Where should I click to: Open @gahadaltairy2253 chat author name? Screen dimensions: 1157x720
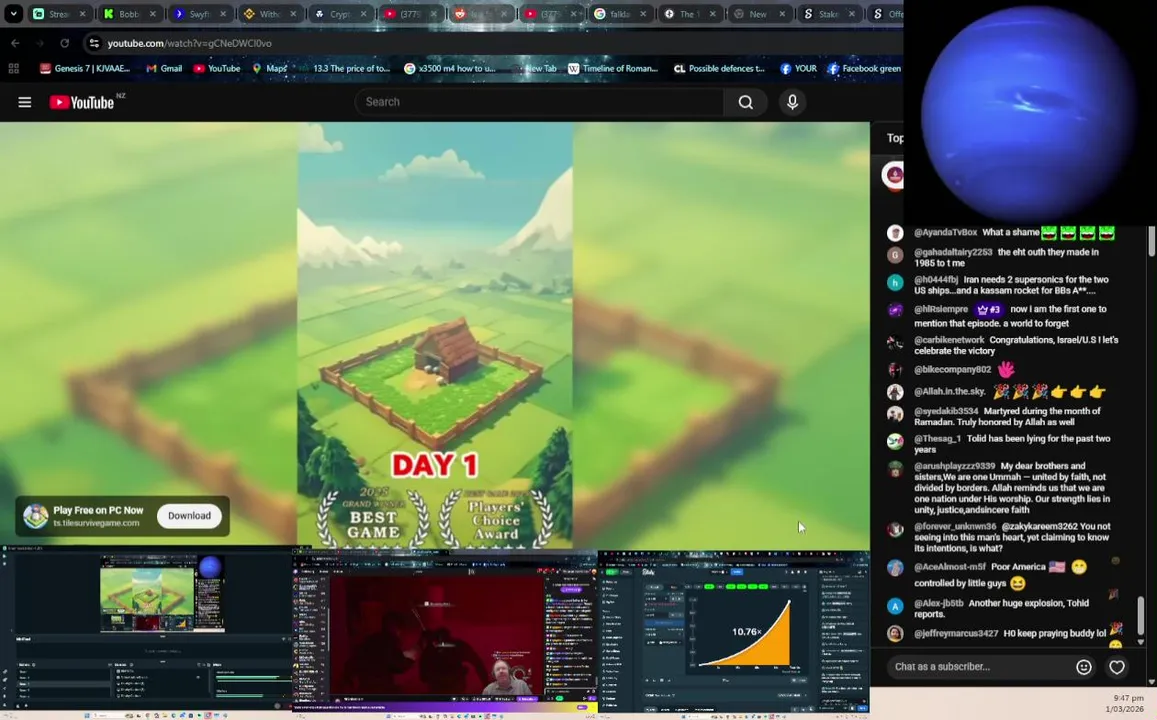click(953, 252)
